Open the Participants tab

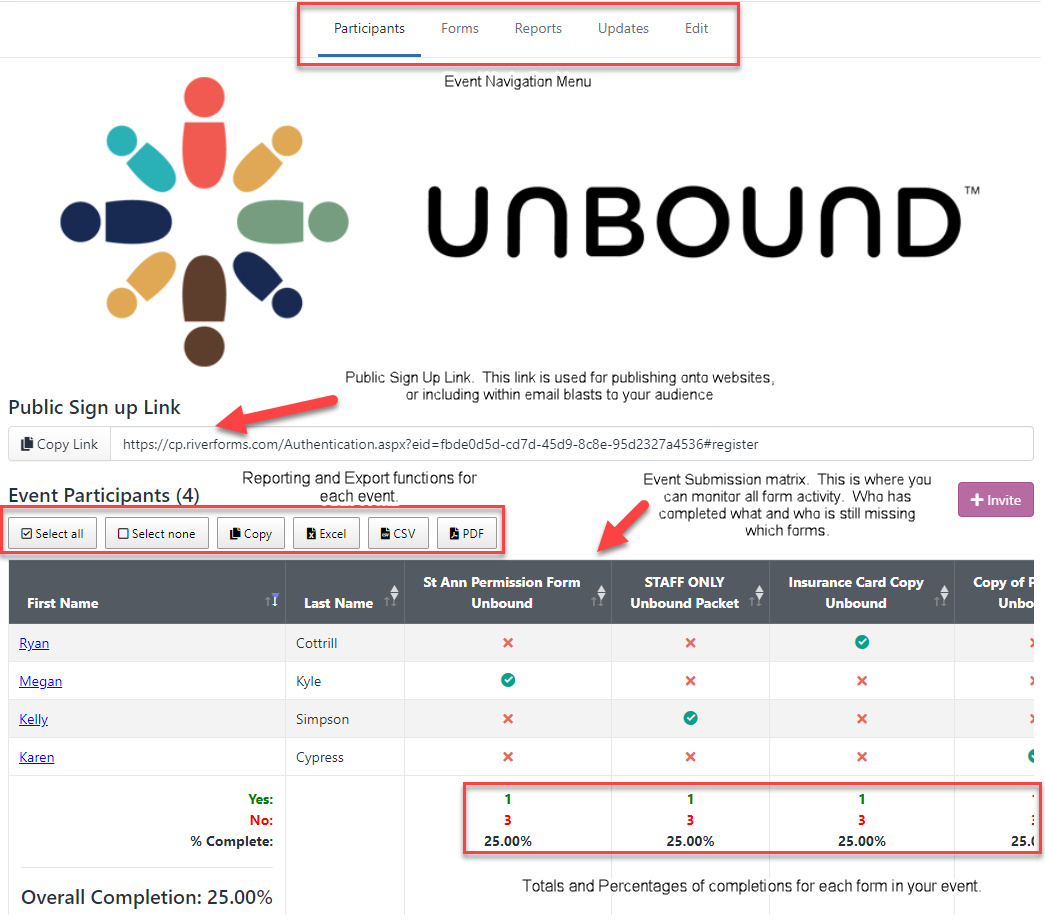pos(369,29)
